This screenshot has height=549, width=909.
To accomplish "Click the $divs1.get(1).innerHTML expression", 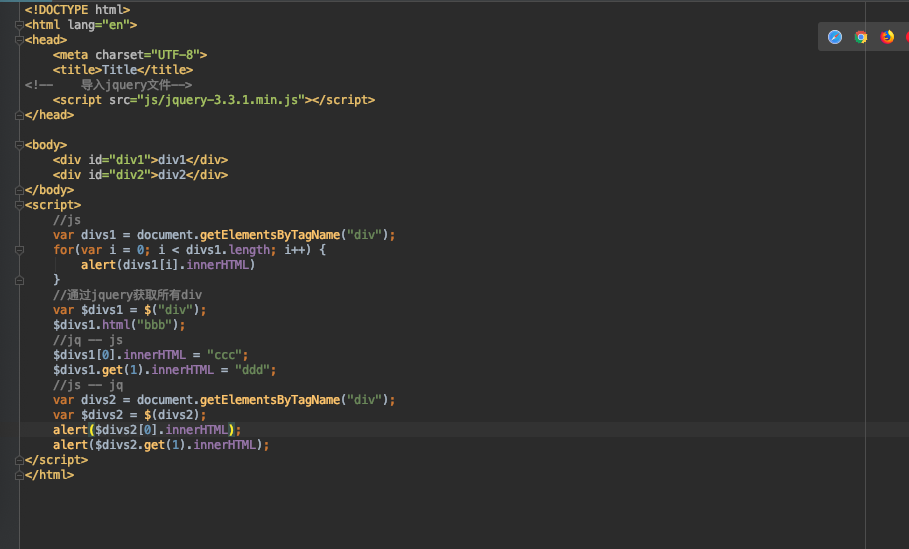I will [x=133, y=370].
